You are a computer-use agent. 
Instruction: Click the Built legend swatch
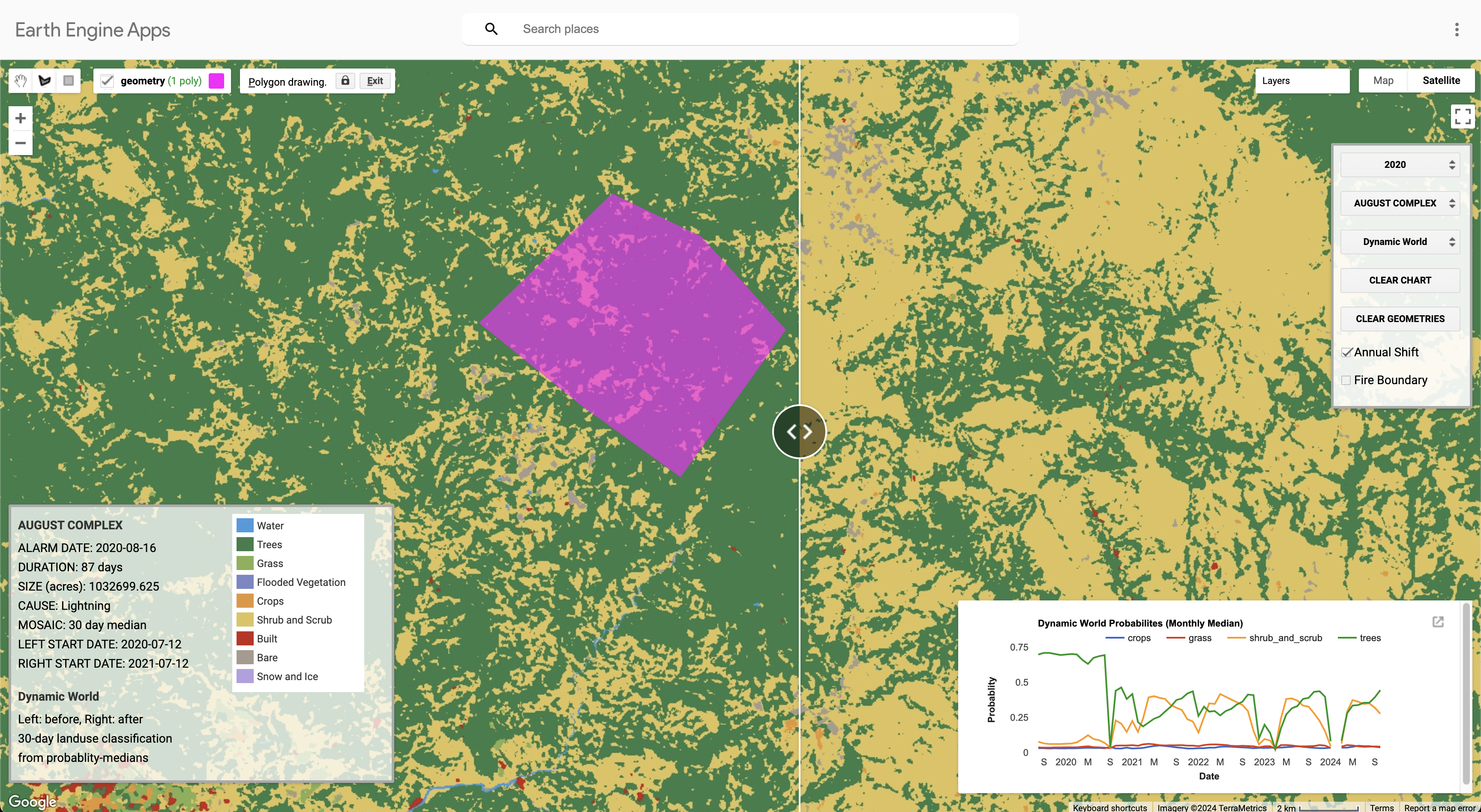245,639
